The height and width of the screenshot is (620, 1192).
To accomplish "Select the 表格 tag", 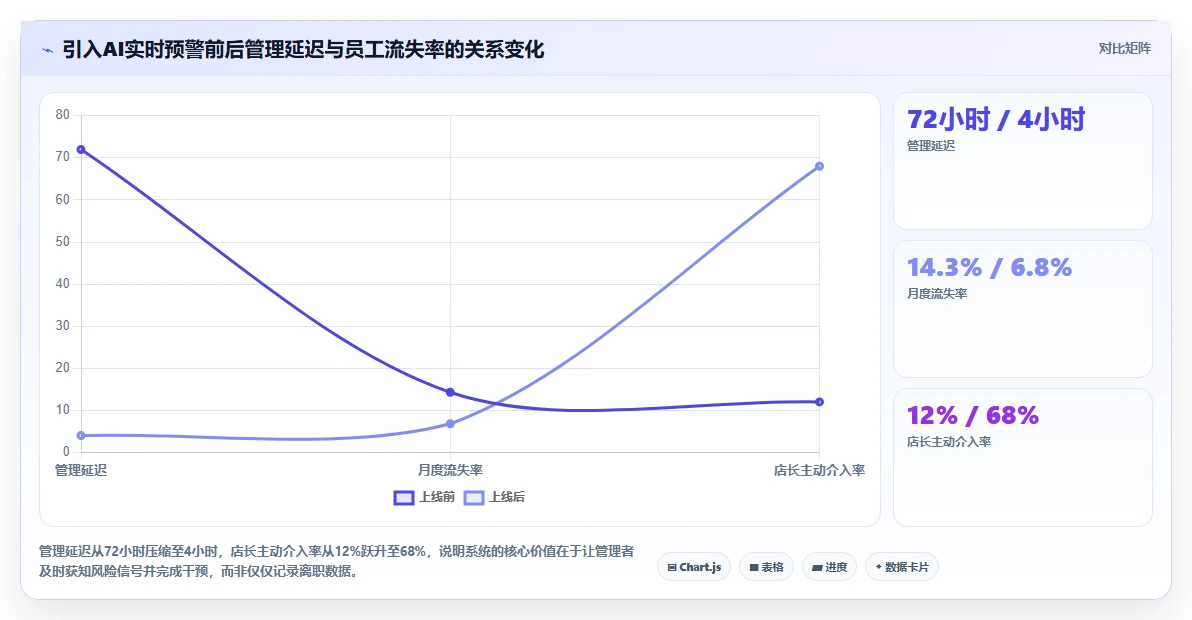I will (766, 567).
